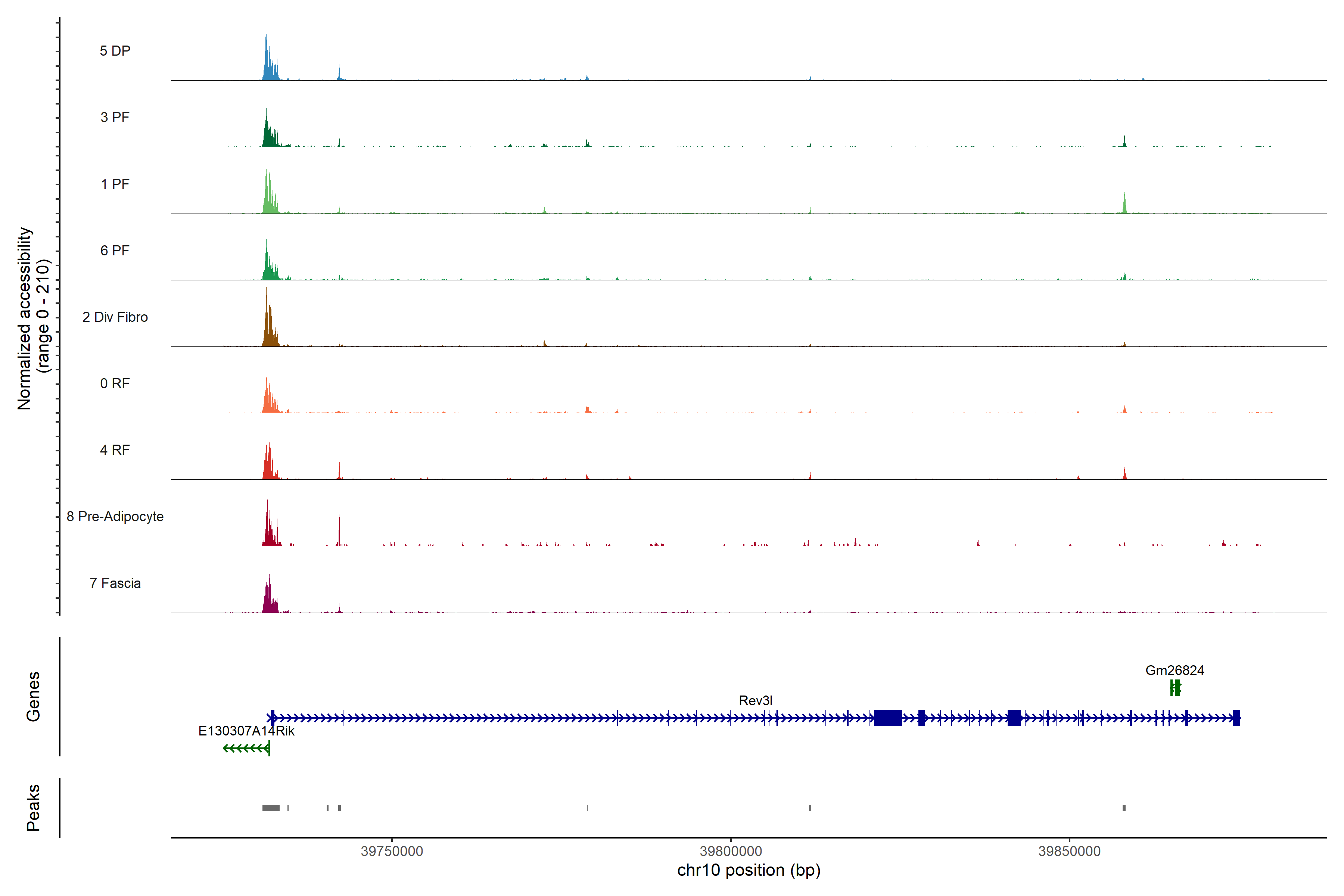1344x896 pixels.
Task: Click the 1 PF track label
Action: pos(115,184)
